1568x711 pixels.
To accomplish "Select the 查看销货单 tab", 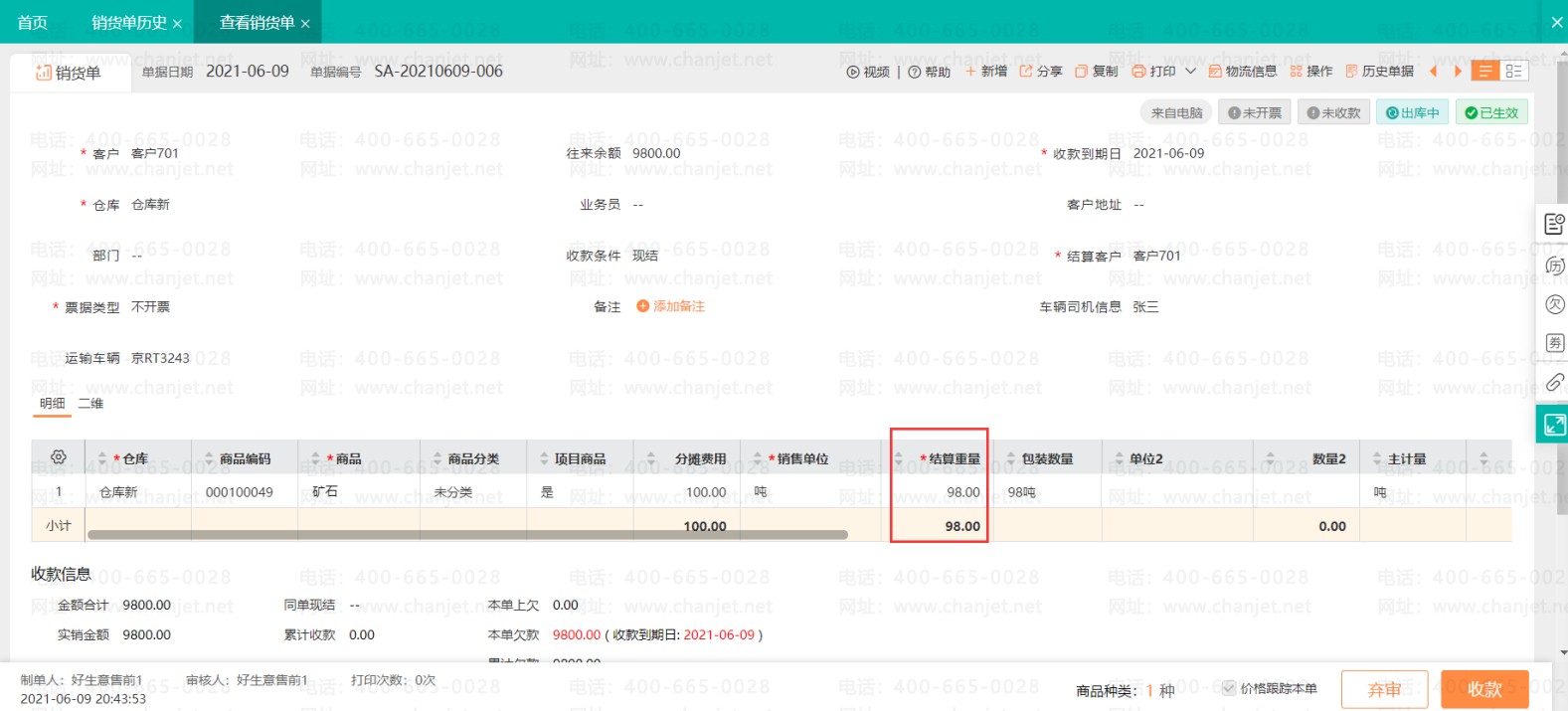I will coord(257,22).
